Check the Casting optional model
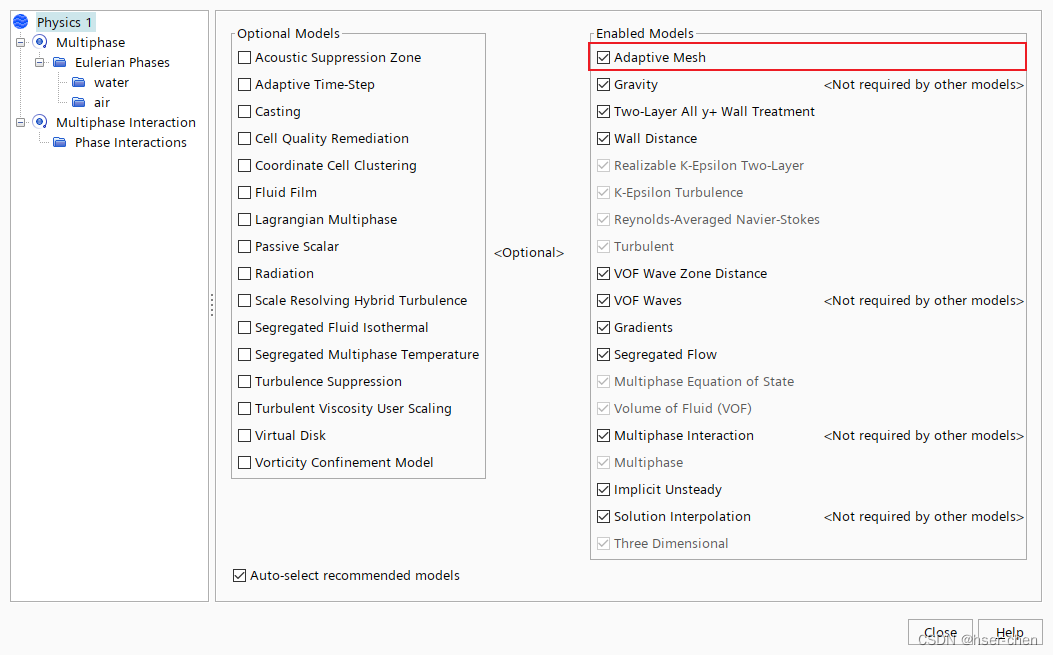 pos(244,112)
